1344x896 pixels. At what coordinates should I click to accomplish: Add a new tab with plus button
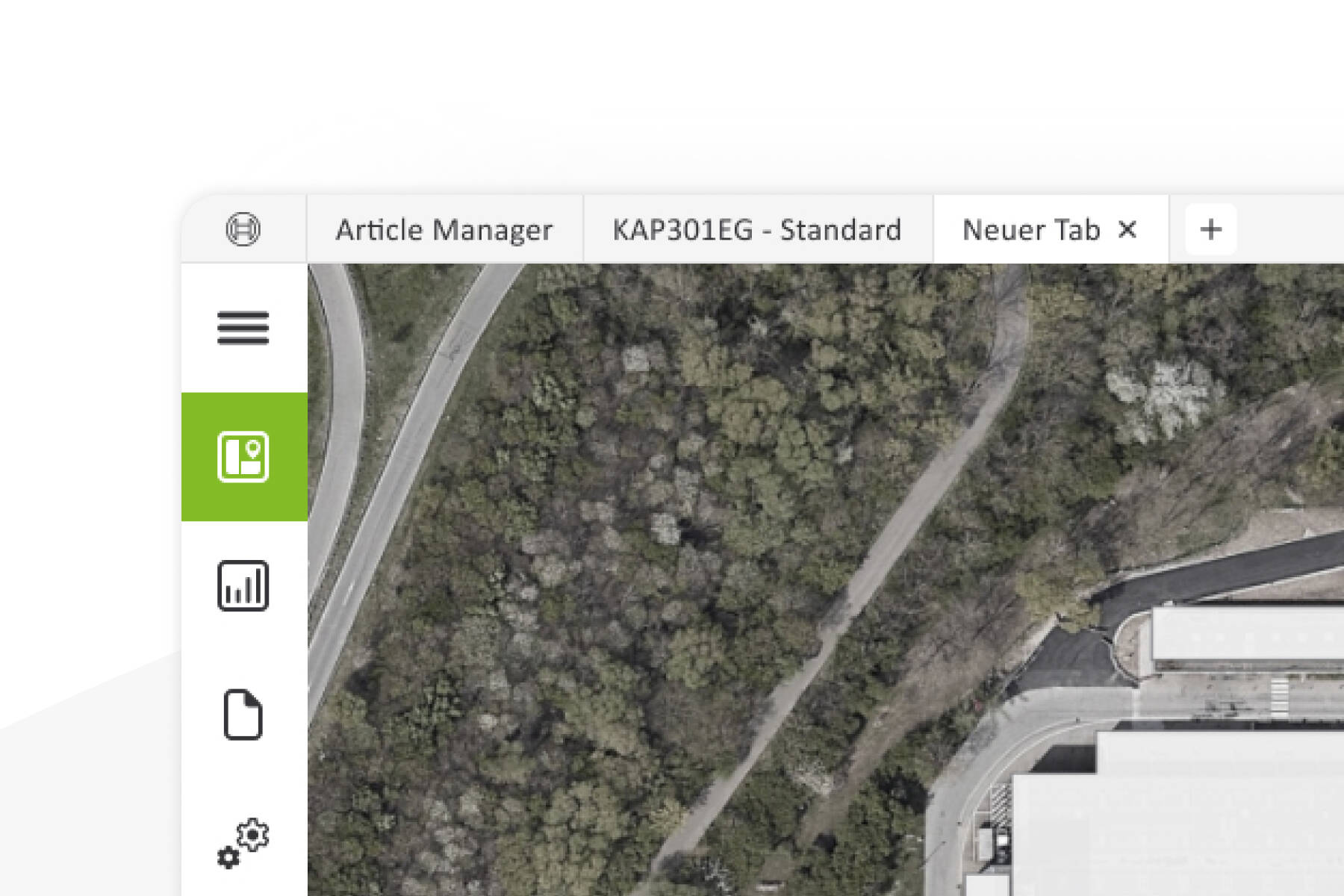point(1210,229)
